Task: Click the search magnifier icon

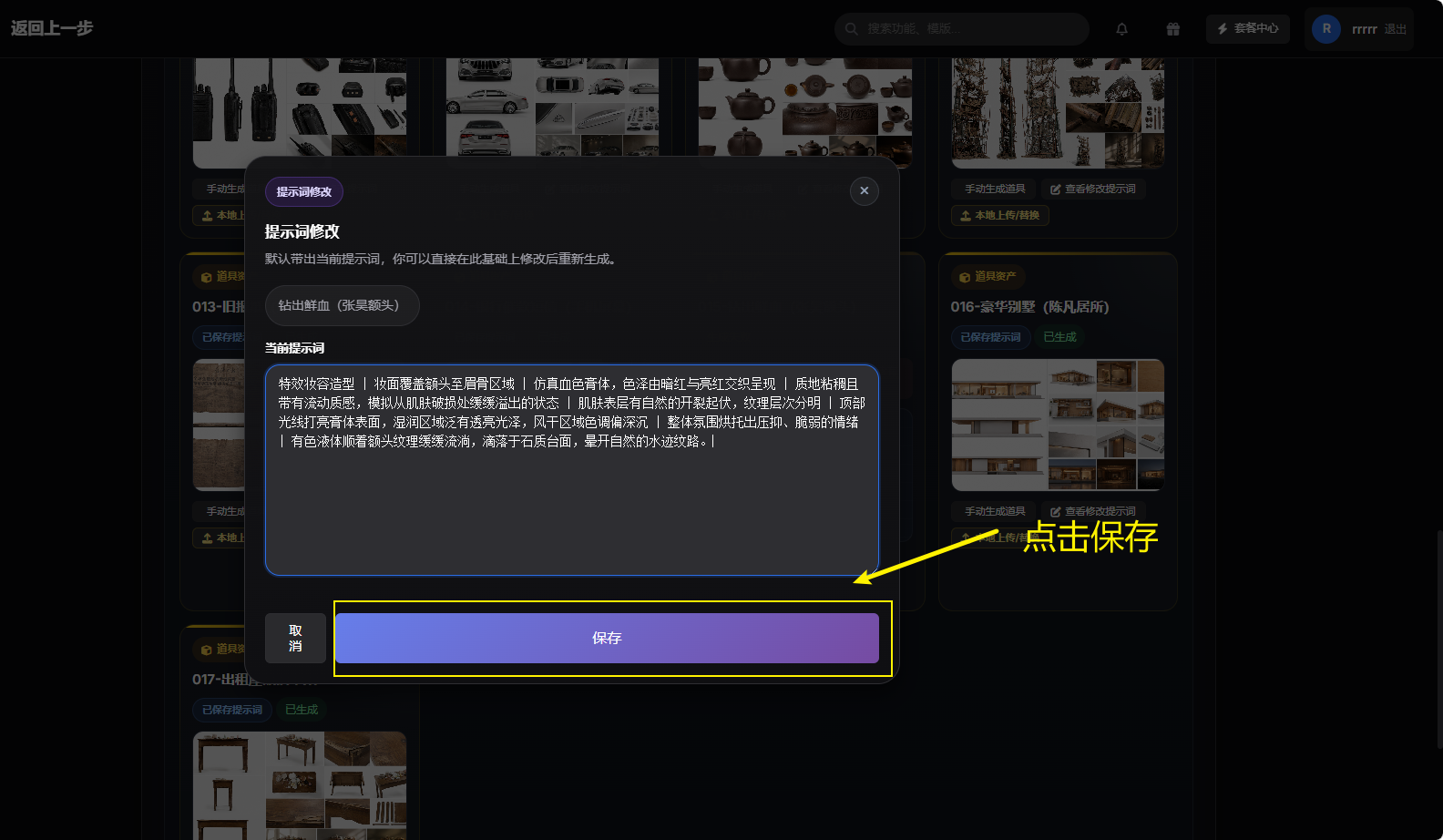Action: [851, 29]
